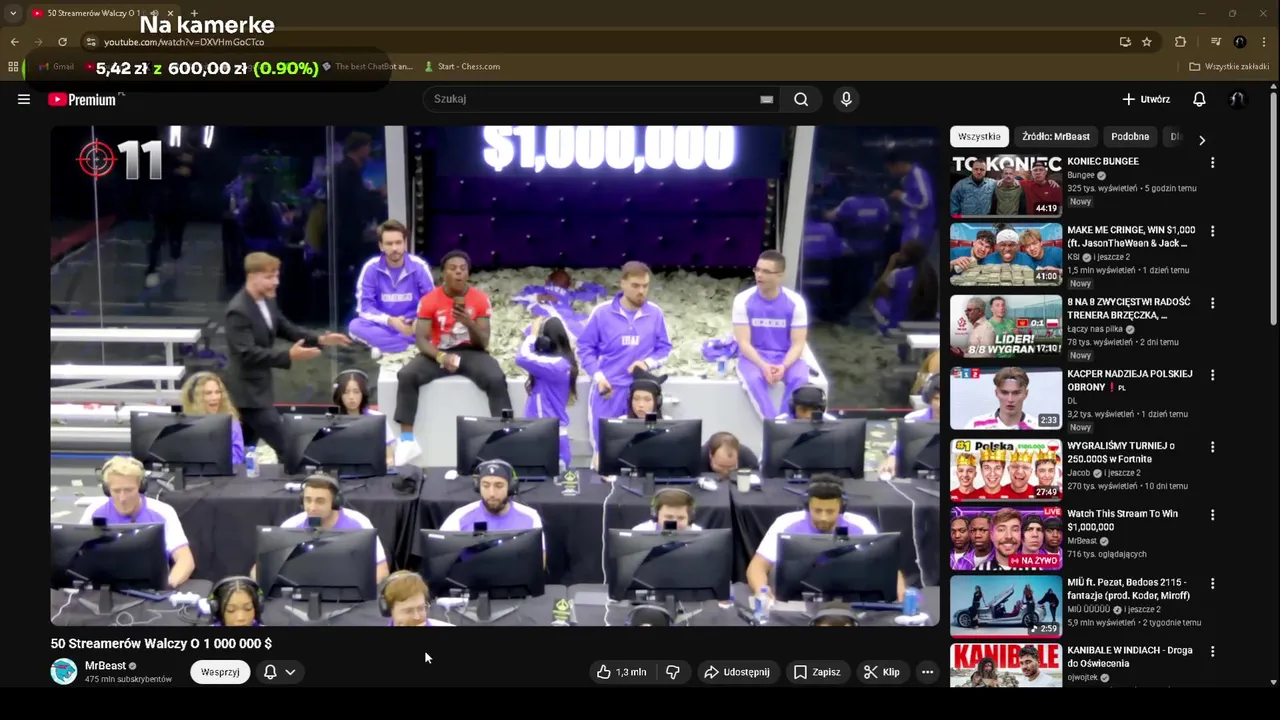The width and height of the screenshot is (1280, 720).
Task: Dislike the video with thumbs down
Action: tap(673, 672)
